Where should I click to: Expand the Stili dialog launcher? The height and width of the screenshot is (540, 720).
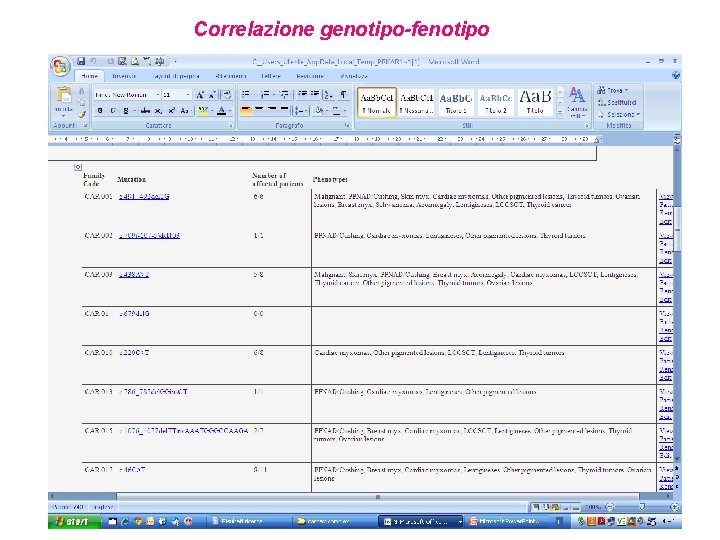coord(586,125)
